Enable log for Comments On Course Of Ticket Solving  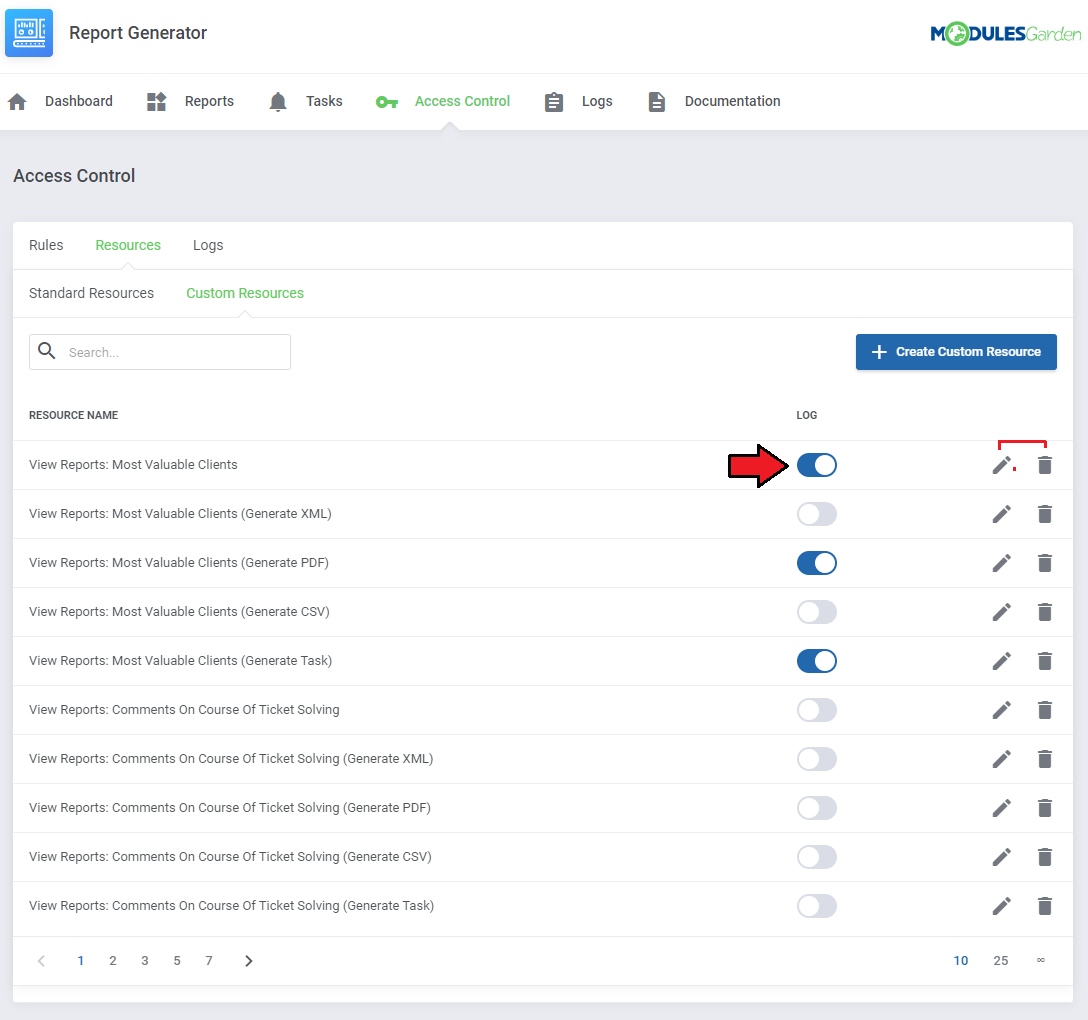pos(817,711)
